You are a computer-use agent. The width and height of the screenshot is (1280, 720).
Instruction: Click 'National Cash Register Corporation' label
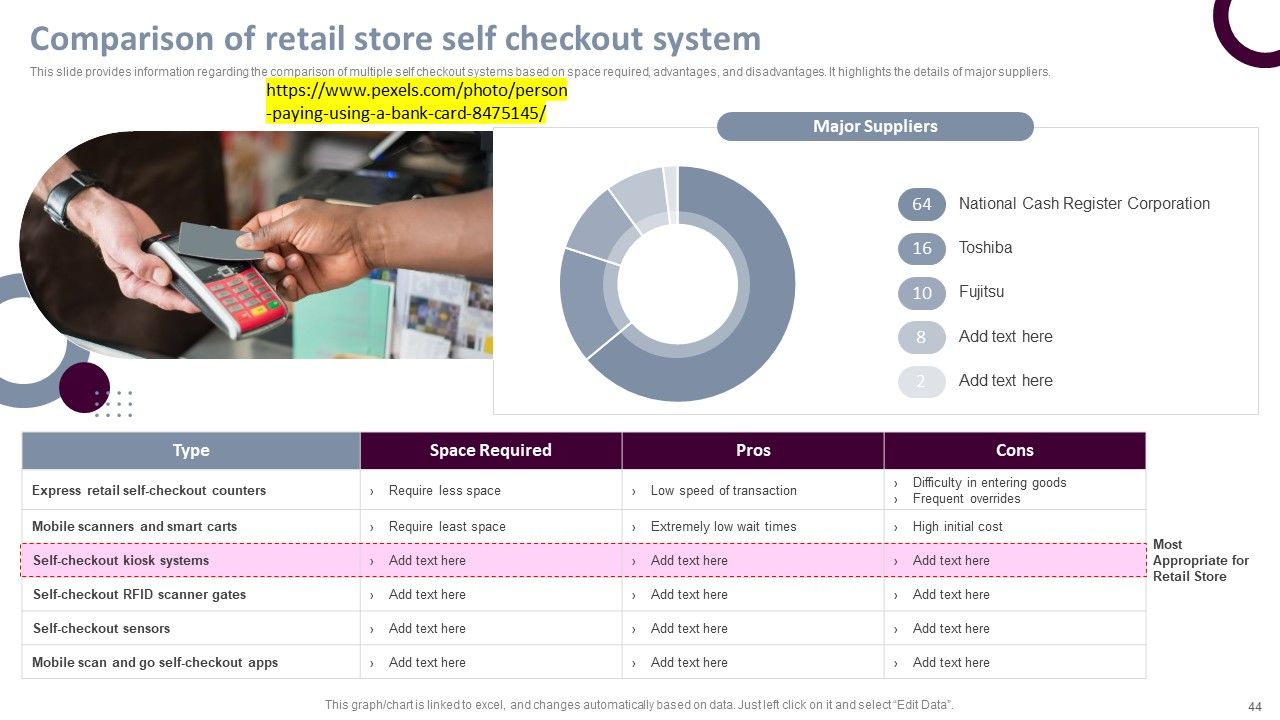(x=1084, y=204)
